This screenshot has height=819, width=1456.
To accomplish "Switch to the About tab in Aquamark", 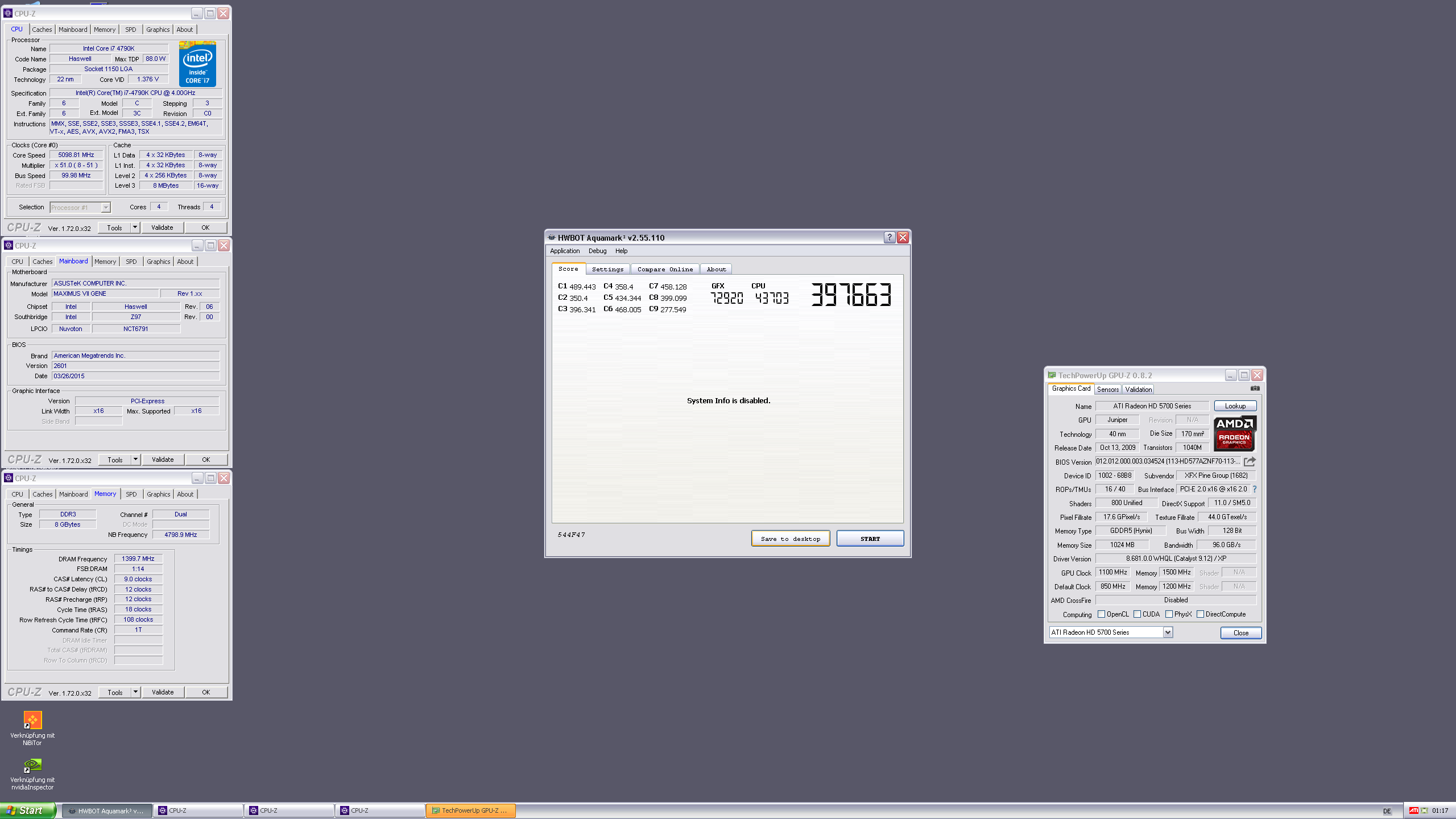I will coord(716,270).
